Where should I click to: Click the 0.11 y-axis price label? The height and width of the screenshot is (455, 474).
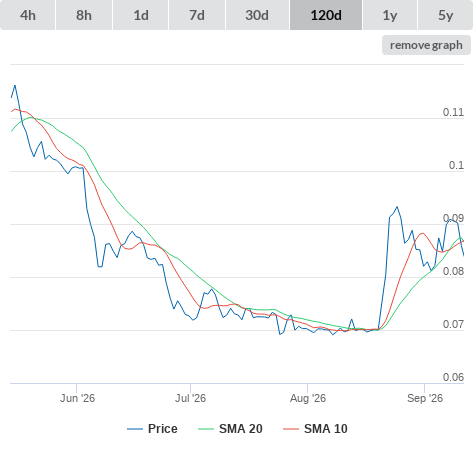pyautogui.click(x=453, y=112)
